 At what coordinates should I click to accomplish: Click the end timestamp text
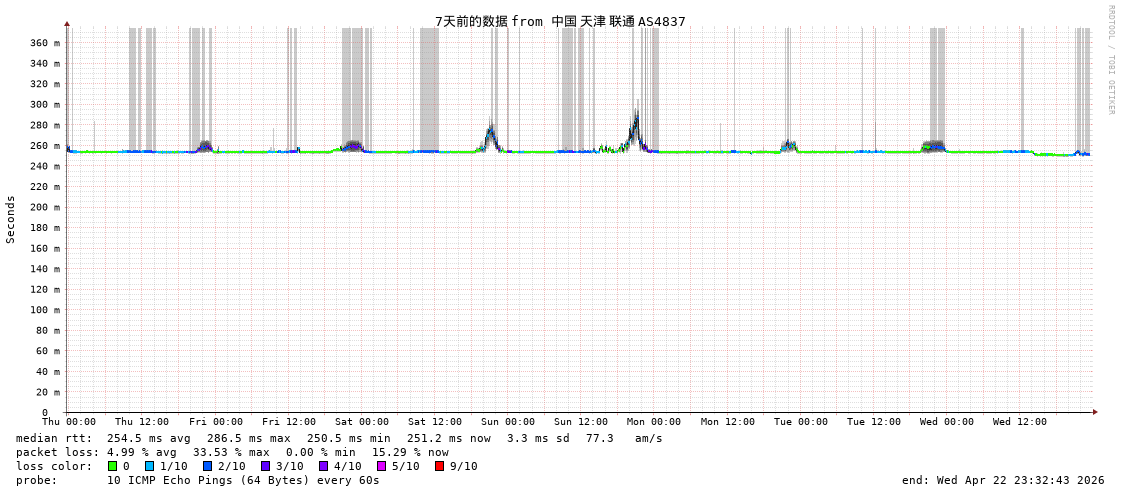tap(1003, 480)
